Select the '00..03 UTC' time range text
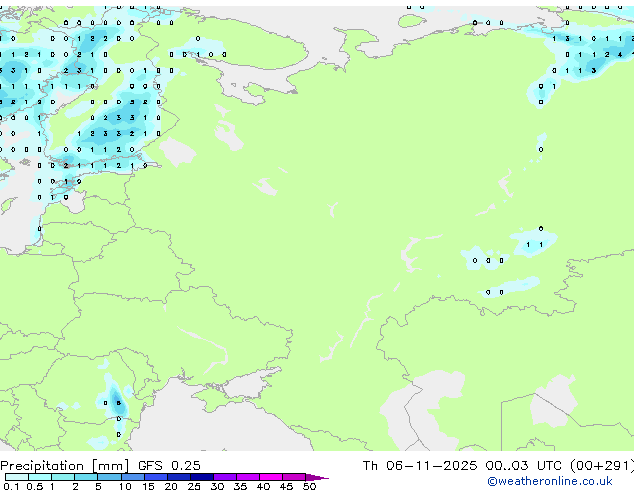Viewport: 634px width, 490px height. point(524,466)
